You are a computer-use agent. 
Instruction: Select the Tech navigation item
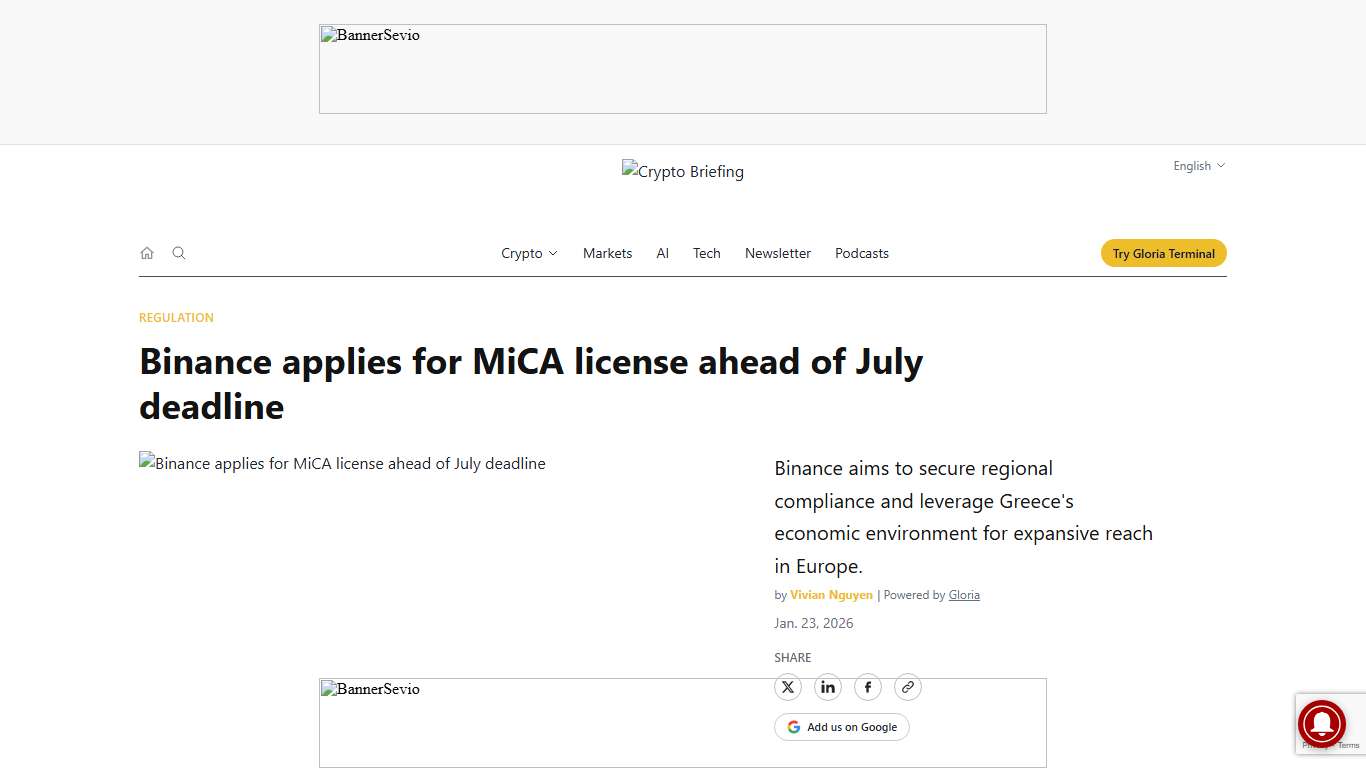coord(706,253)
